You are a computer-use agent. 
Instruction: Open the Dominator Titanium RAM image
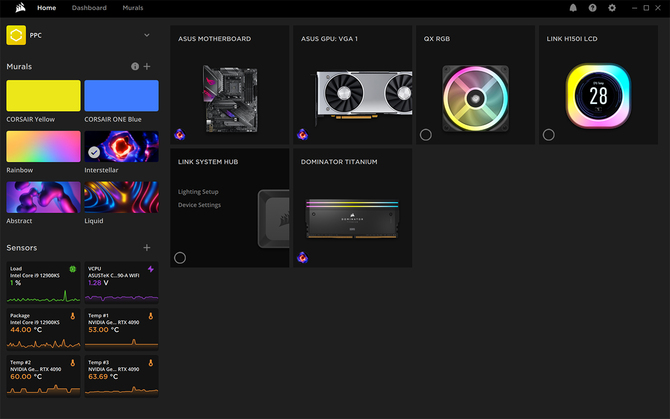click(353, 219)
